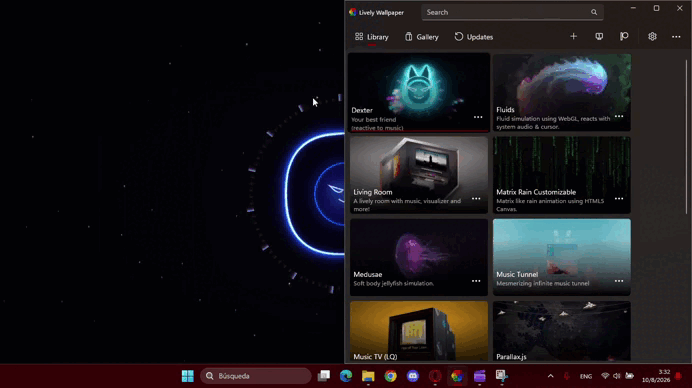Open Task View on the taskbar

[x=324, y=376]
